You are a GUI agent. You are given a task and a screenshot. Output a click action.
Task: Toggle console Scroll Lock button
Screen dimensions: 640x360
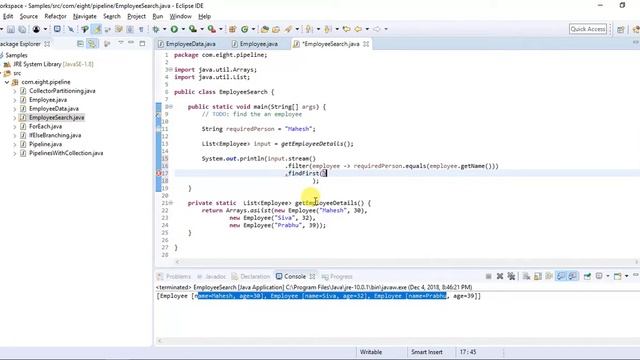[x=538, y=276]
